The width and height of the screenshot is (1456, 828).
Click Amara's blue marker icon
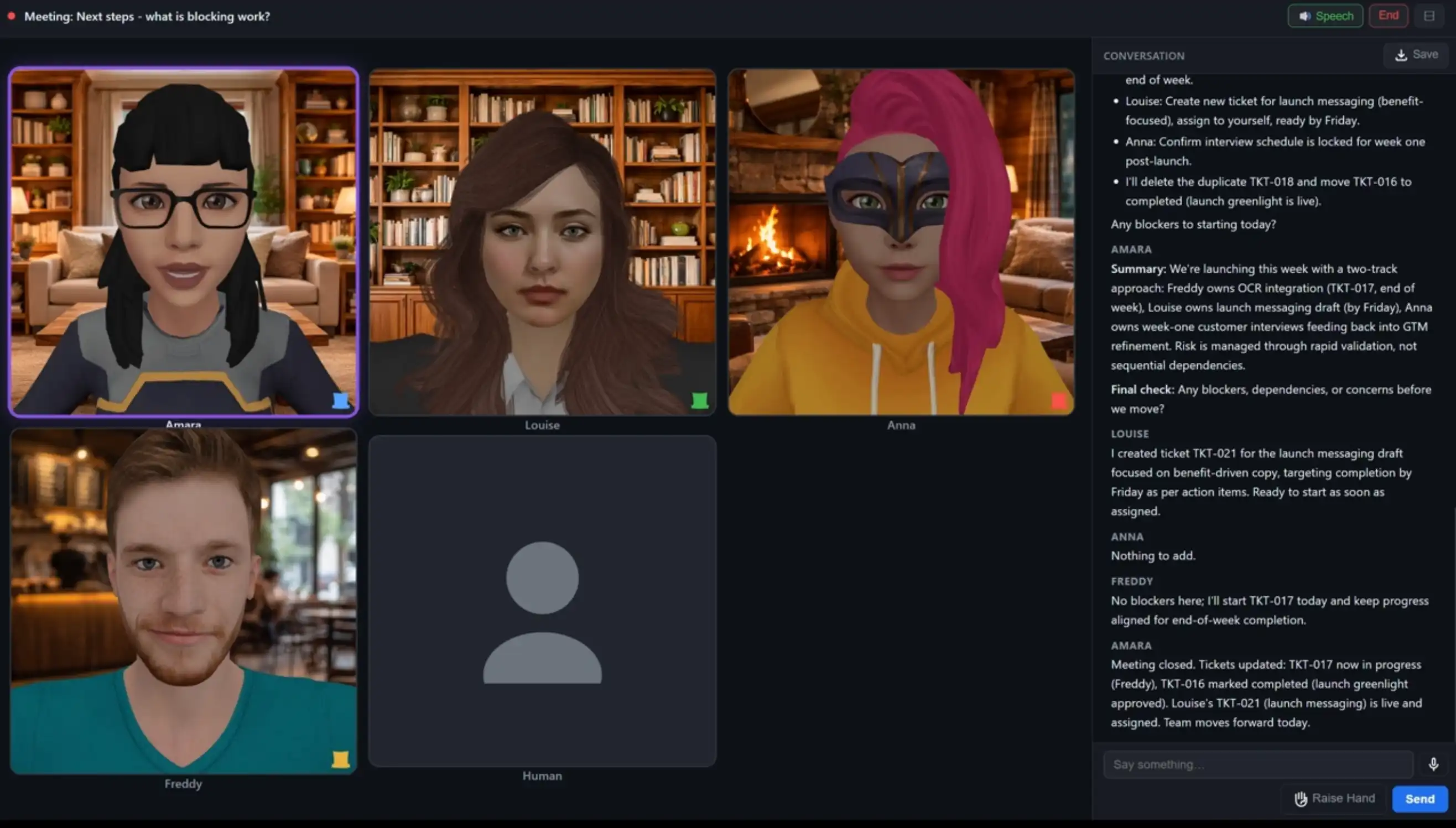point(340,401)
